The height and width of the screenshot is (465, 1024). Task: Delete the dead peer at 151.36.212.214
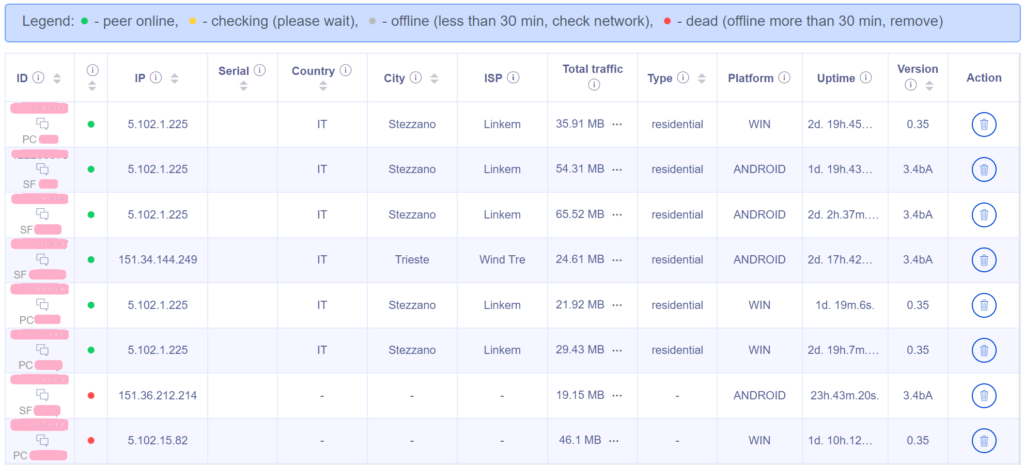983,395
